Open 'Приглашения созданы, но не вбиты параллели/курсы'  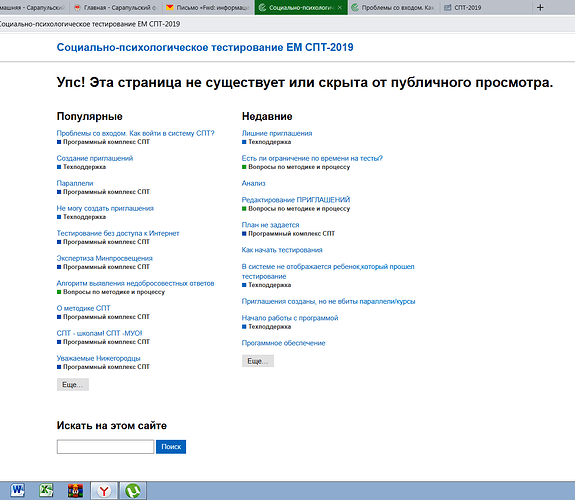[328, 301]
